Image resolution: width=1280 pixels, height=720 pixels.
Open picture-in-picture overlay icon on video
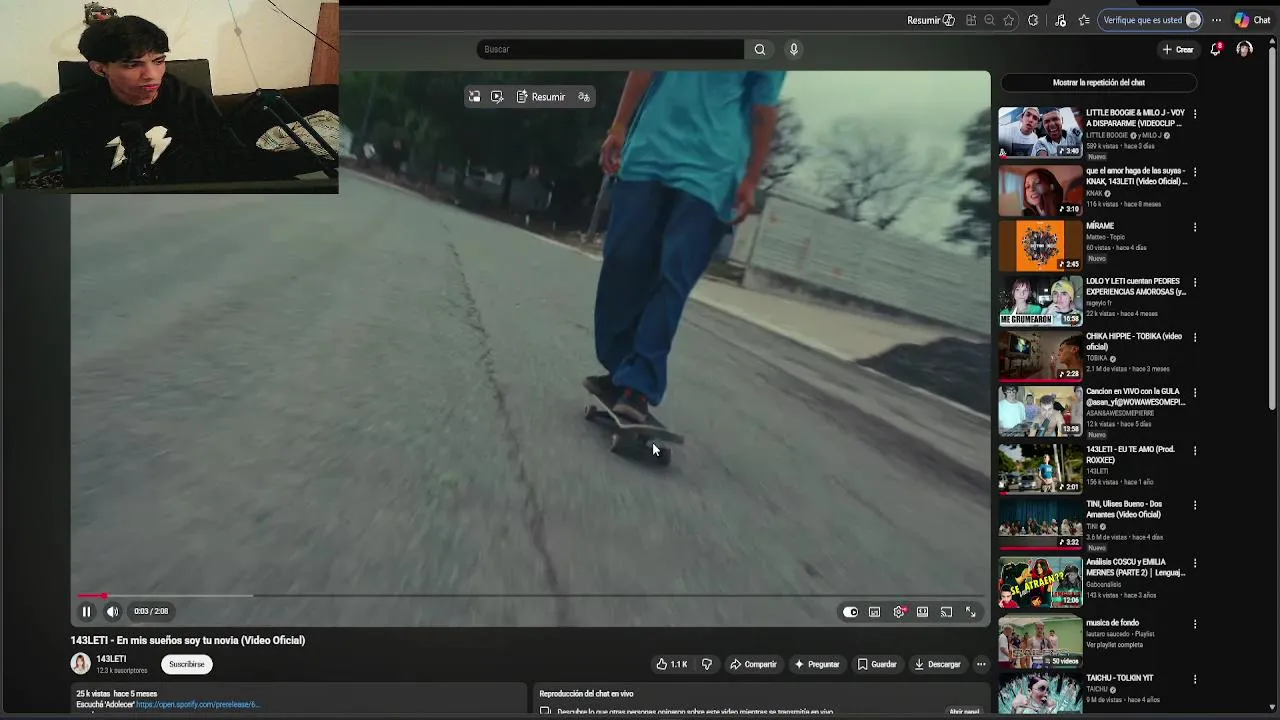[x=474, y=97]
